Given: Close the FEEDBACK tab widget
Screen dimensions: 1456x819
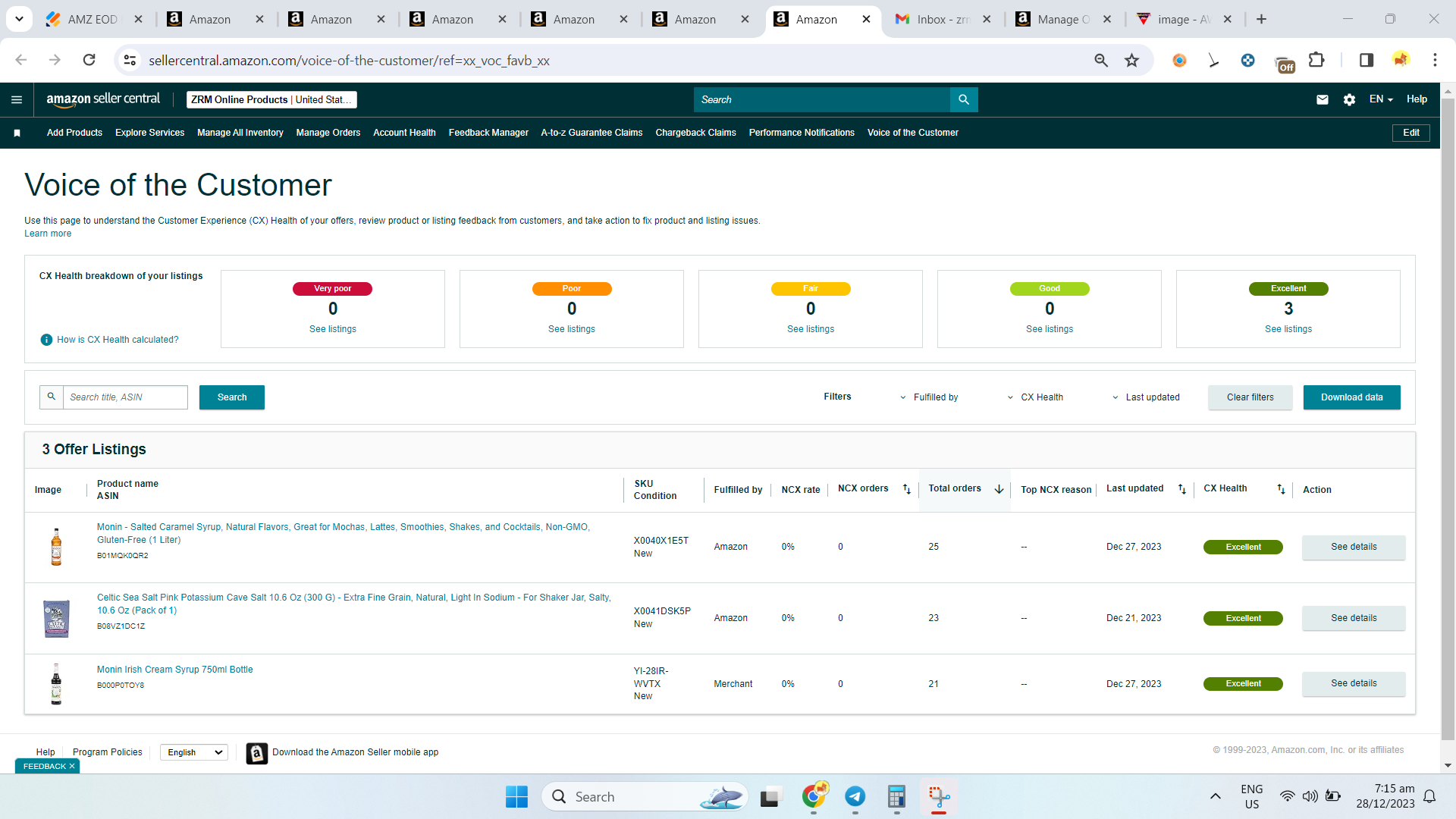Looking at the screenshot, I should (72, 767).
